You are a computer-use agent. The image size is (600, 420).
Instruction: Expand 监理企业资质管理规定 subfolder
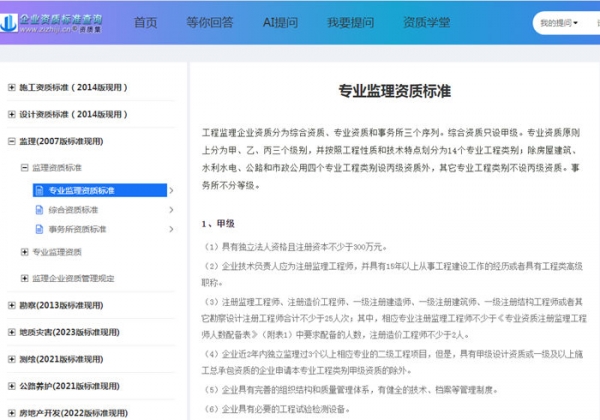(x=24, y=278)
